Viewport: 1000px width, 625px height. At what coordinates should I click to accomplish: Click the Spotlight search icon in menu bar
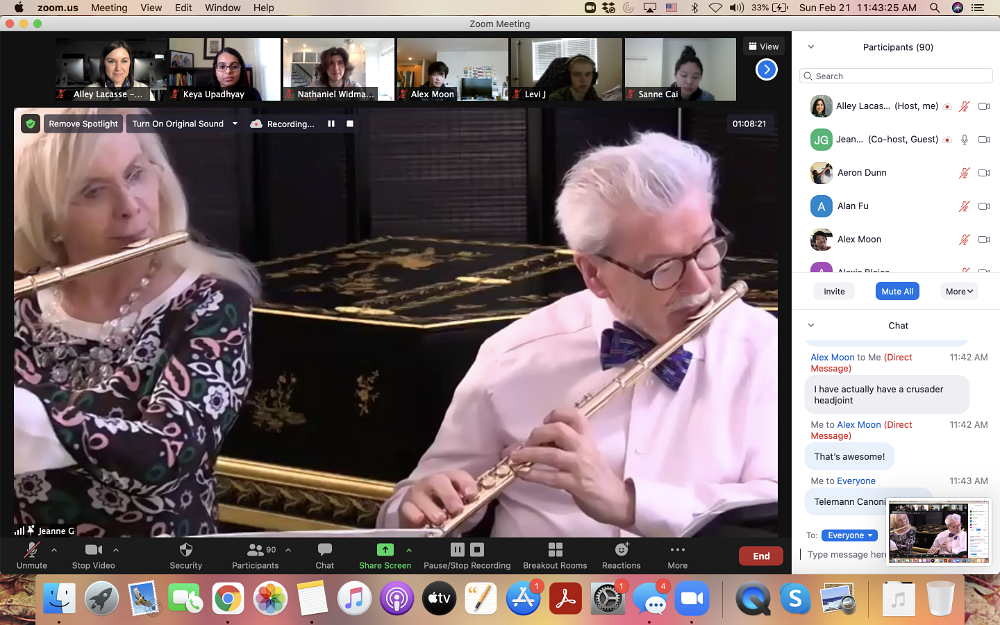pos(934,8)
